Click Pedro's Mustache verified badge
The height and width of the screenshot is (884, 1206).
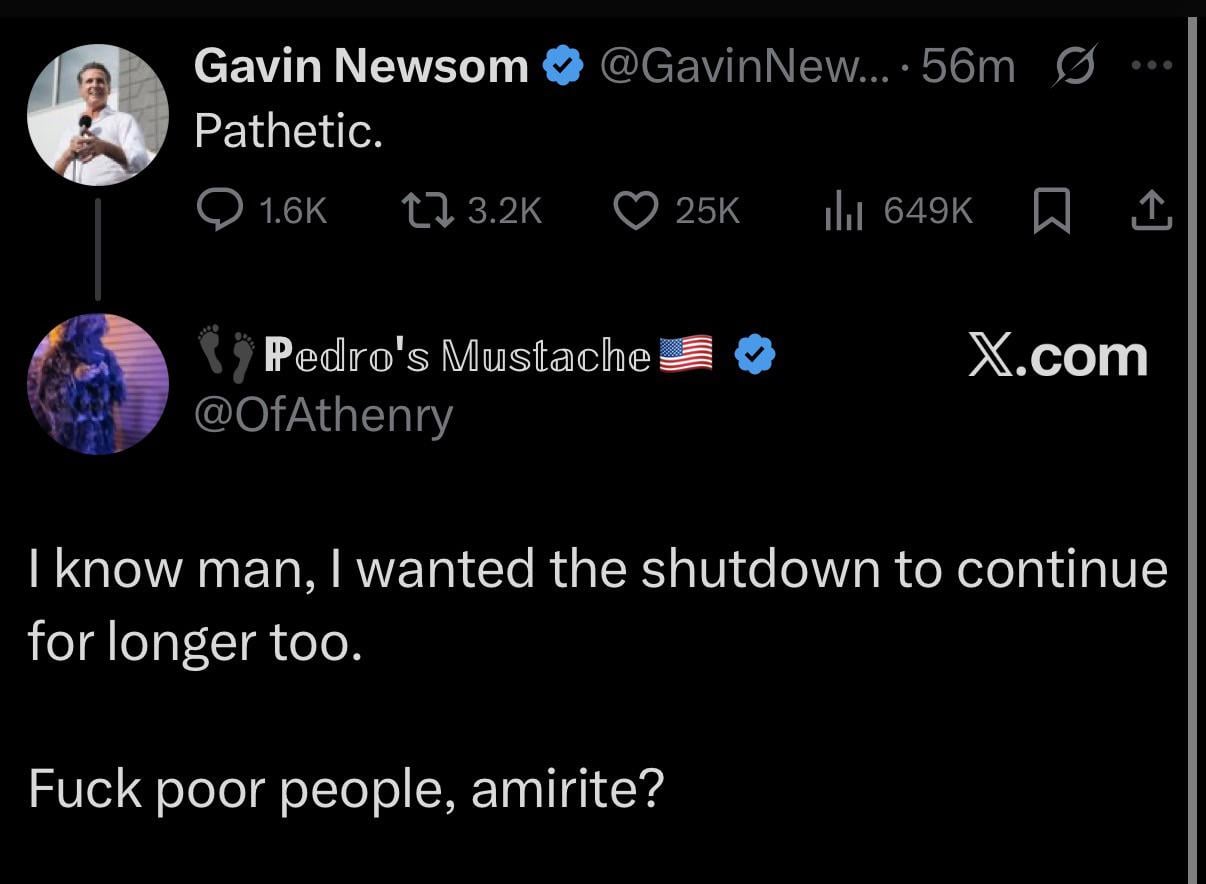755,356
